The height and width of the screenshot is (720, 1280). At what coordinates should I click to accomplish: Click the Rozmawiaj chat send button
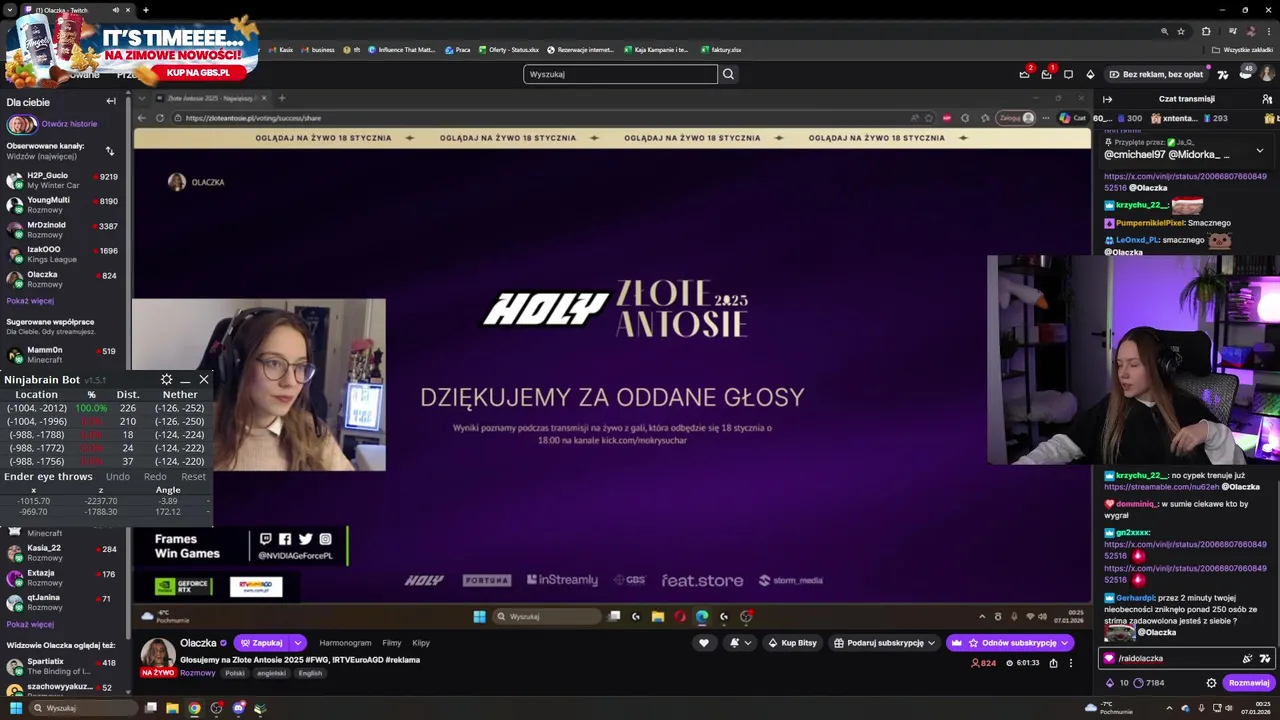1249,683
